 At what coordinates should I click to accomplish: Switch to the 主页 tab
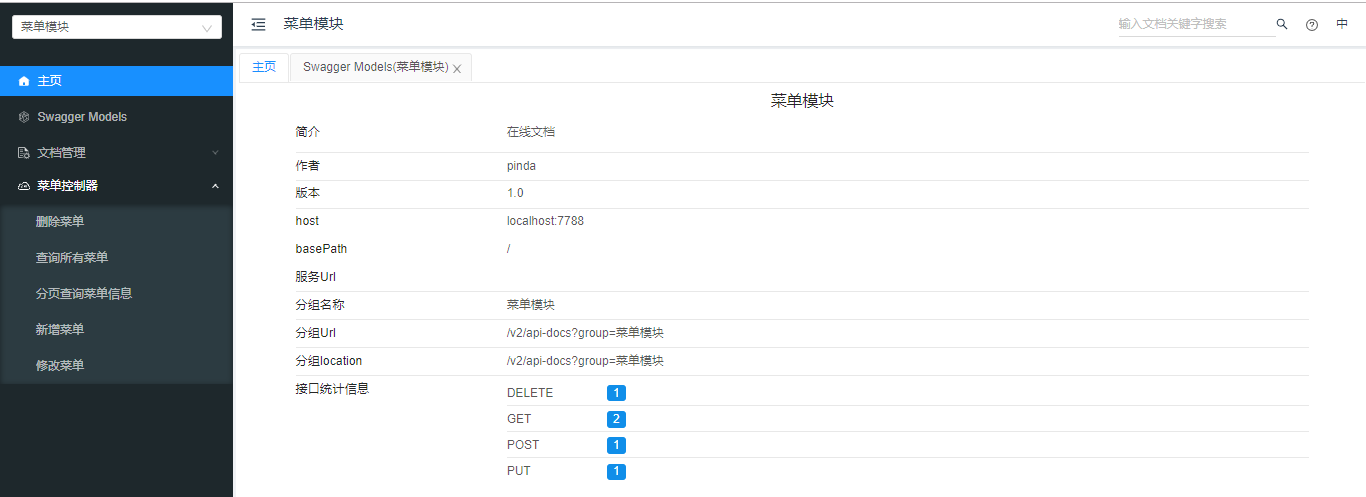(x=264, y=67)
